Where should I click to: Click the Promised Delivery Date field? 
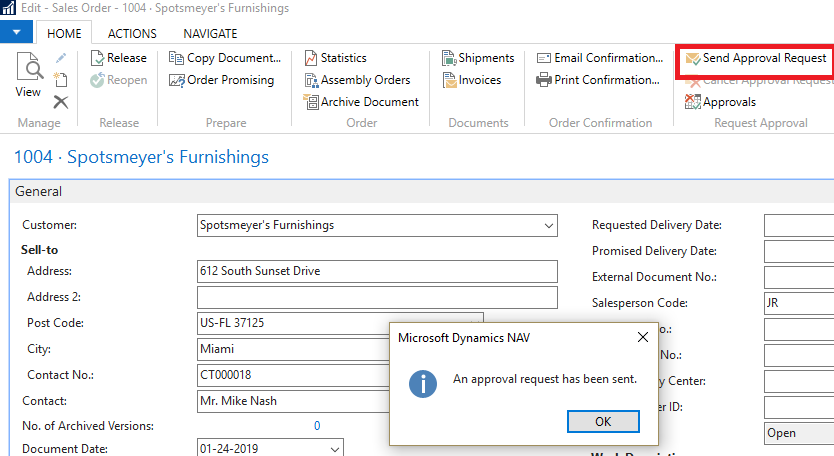click(799, 251)
